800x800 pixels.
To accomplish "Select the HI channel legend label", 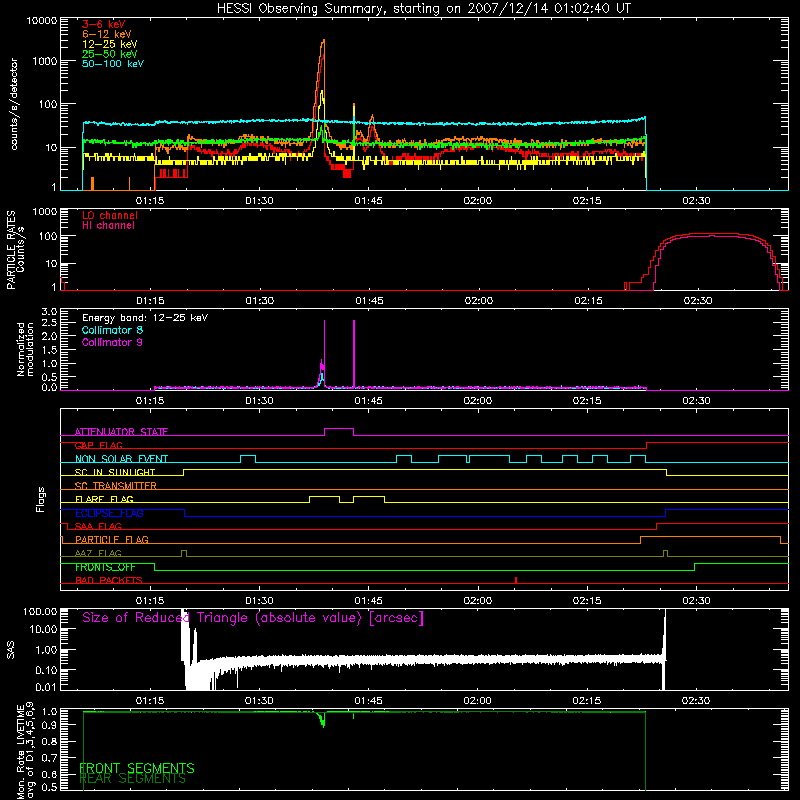I will 108,226.
